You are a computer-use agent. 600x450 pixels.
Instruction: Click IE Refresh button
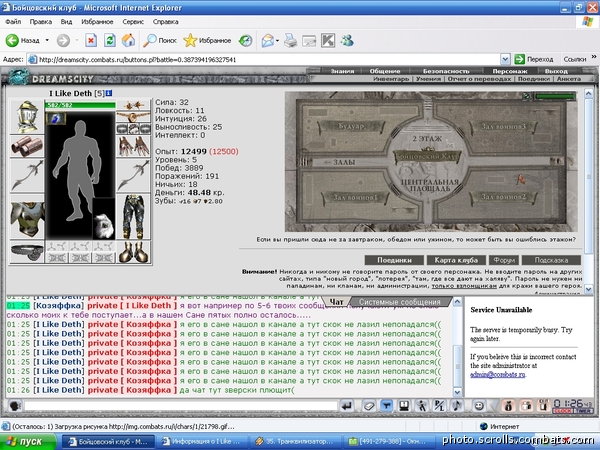(x=110, y=40)
